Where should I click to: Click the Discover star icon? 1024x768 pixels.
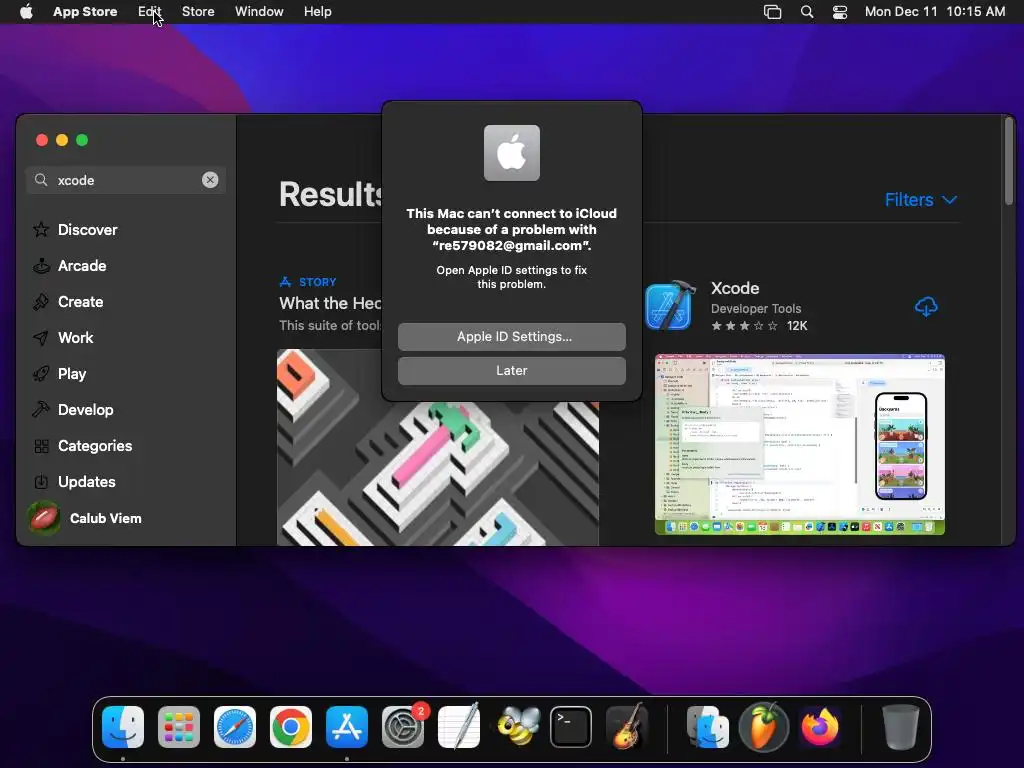41,230
